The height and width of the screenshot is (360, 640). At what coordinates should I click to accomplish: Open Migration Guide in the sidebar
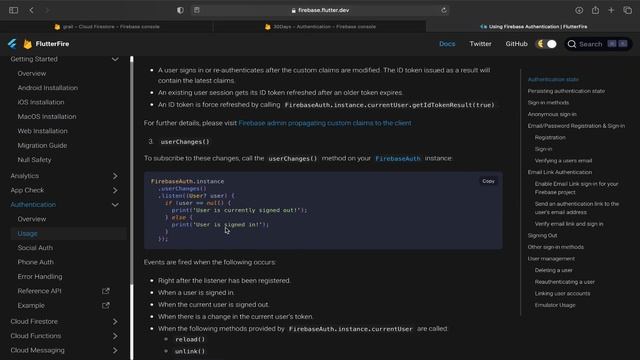[x=42, y=145]
